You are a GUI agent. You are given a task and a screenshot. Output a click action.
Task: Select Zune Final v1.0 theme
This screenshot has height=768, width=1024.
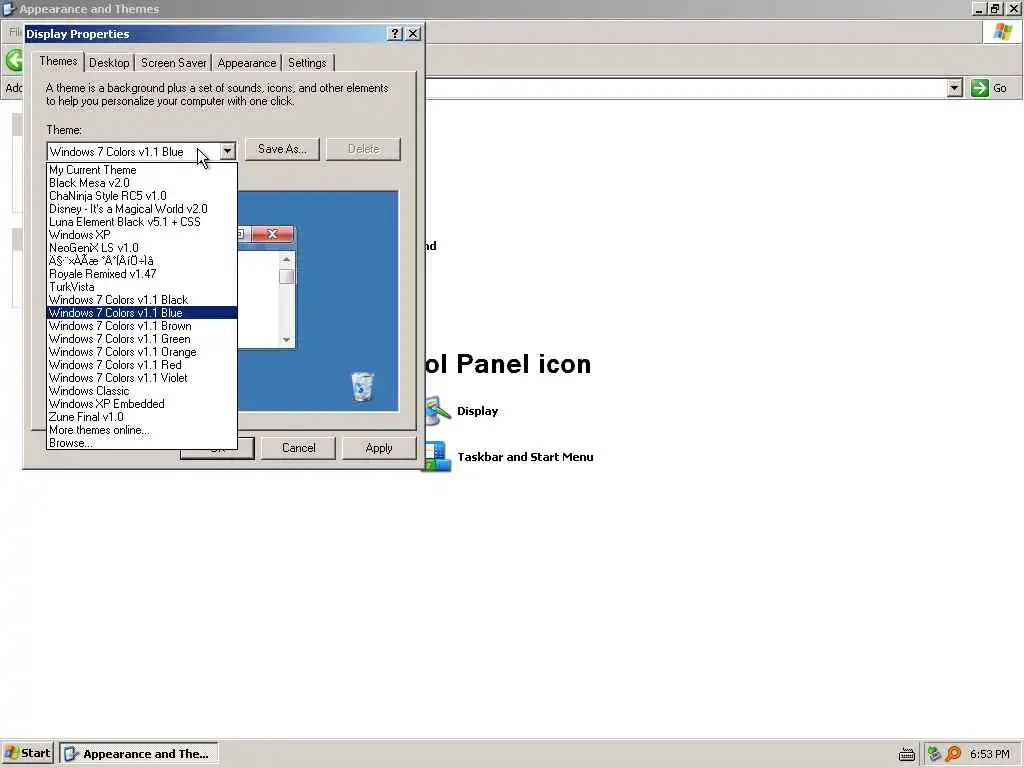(142, 417)
